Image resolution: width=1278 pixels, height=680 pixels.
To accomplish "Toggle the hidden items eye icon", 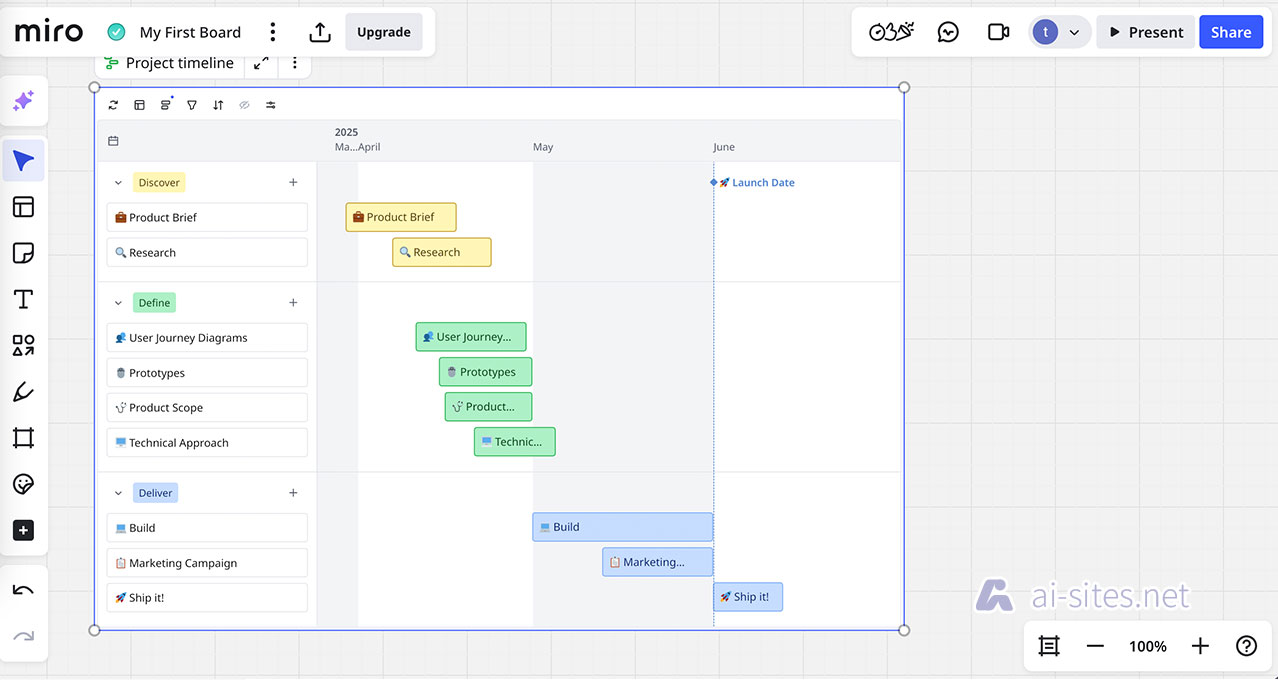I will tap(244, 105).
